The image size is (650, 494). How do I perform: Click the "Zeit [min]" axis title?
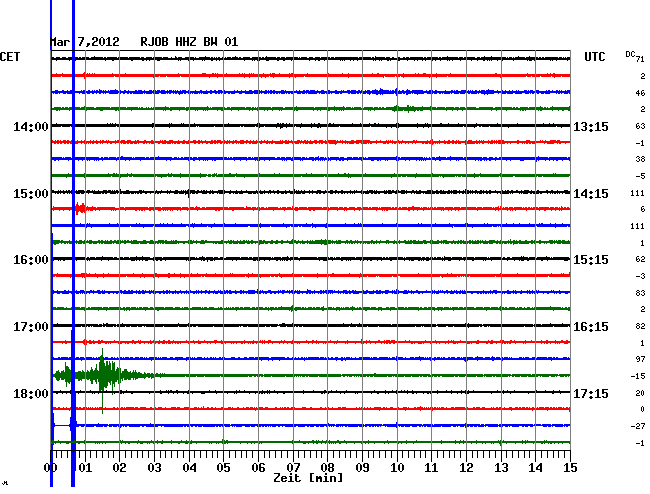(308, 478)
